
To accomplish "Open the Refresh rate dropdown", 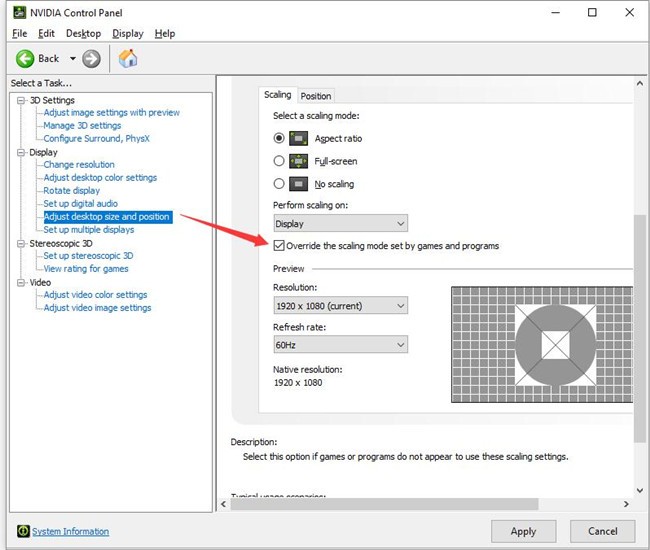I will pyautogui.click(x=340, y=345).
